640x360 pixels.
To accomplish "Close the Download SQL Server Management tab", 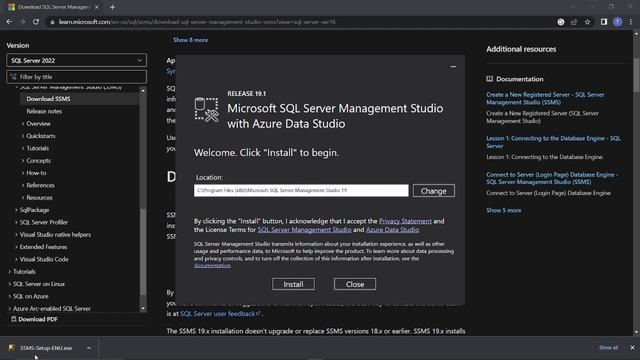I will (x=97, y=7).
